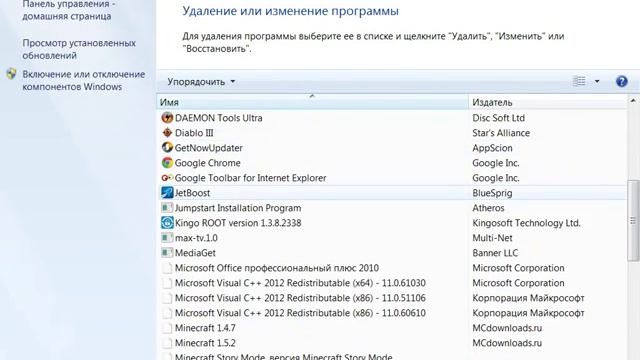The height and width of the screenshot is (360, 640).
Task: Click publisher Atheros
Action: (x=488, y=208)
